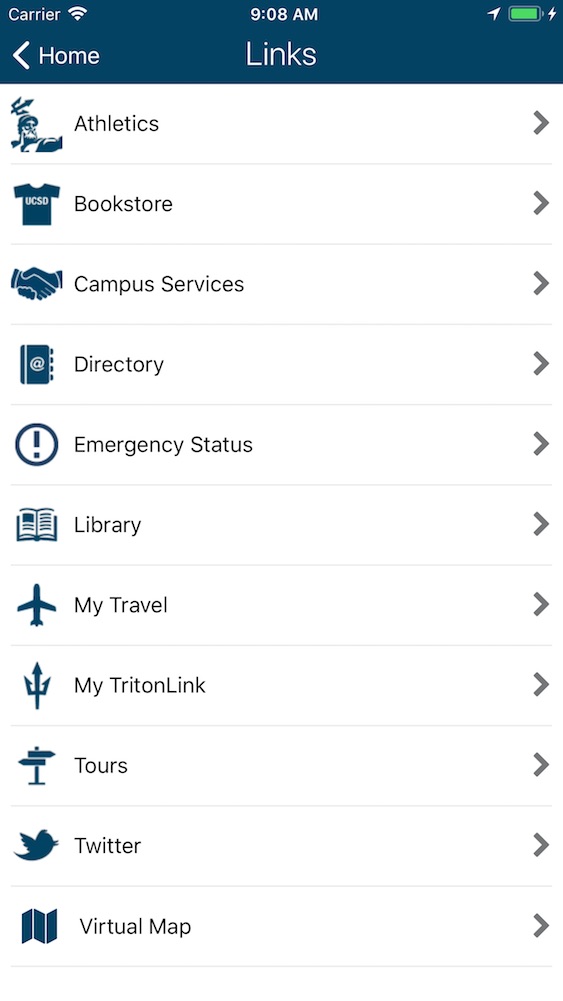The height and width of the screenshot is (1001, 563).
Task: Tap the folded map Virtual Map icon
Action: [x=39, y=926]
